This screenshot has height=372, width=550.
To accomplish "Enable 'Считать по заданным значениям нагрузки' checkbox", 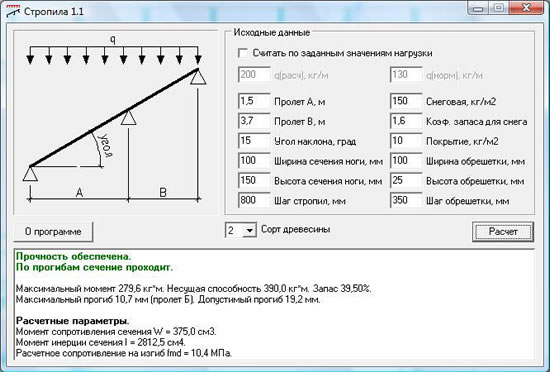I will [x=243, y=53].
